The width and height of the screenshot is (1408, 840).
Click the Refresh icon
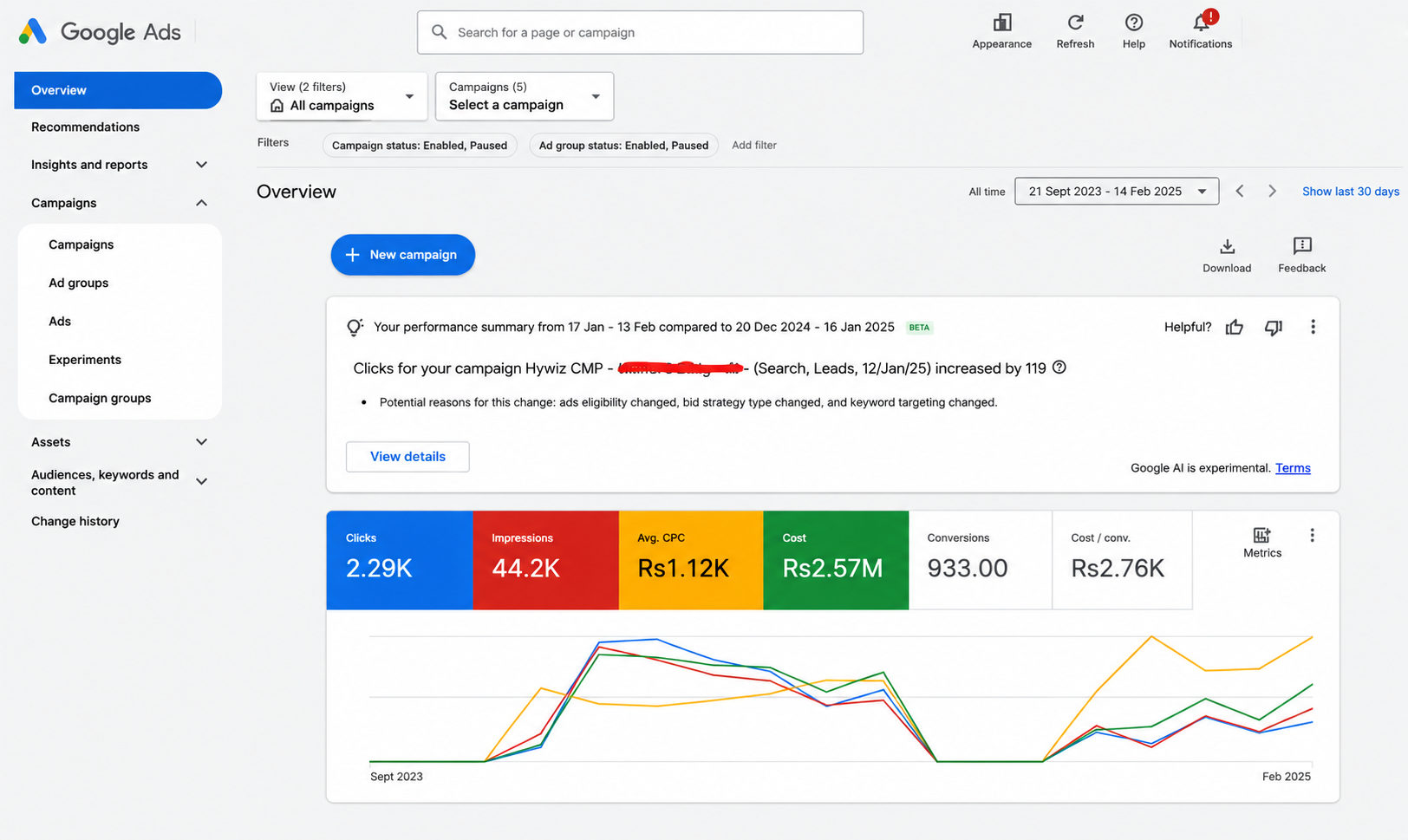pyautogui.click(x=1075, y=23)
